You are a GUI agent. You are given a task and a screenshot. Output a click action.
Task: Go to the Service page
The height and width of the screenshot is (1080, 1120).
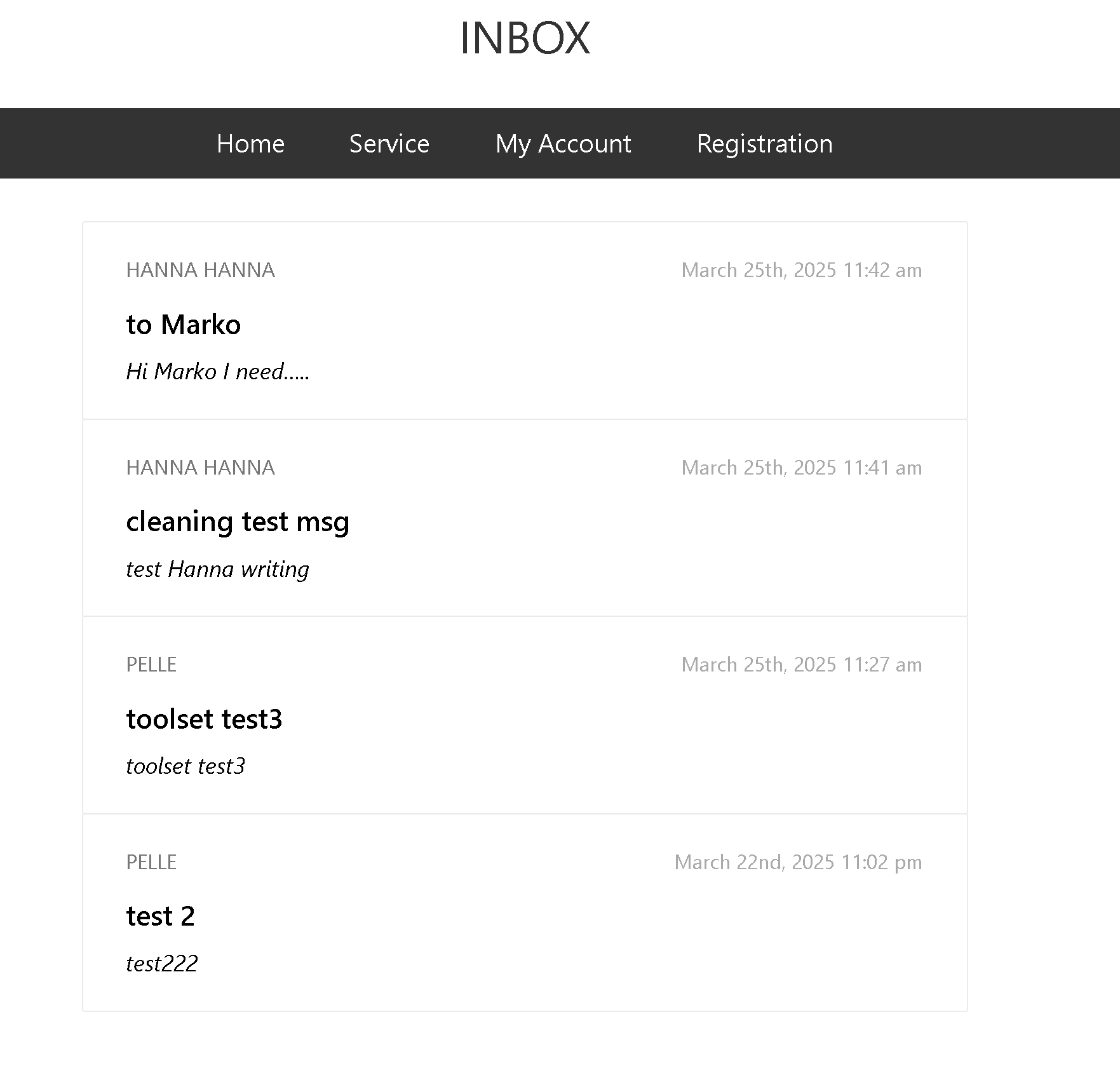click(389, 144)
